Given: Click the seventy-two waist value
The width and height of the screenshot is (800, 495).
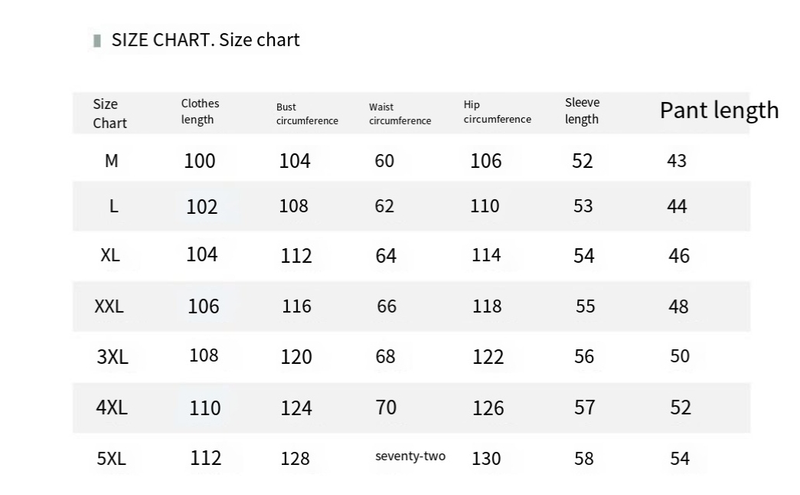Looking at the screenshot, I should pos(410,457).
